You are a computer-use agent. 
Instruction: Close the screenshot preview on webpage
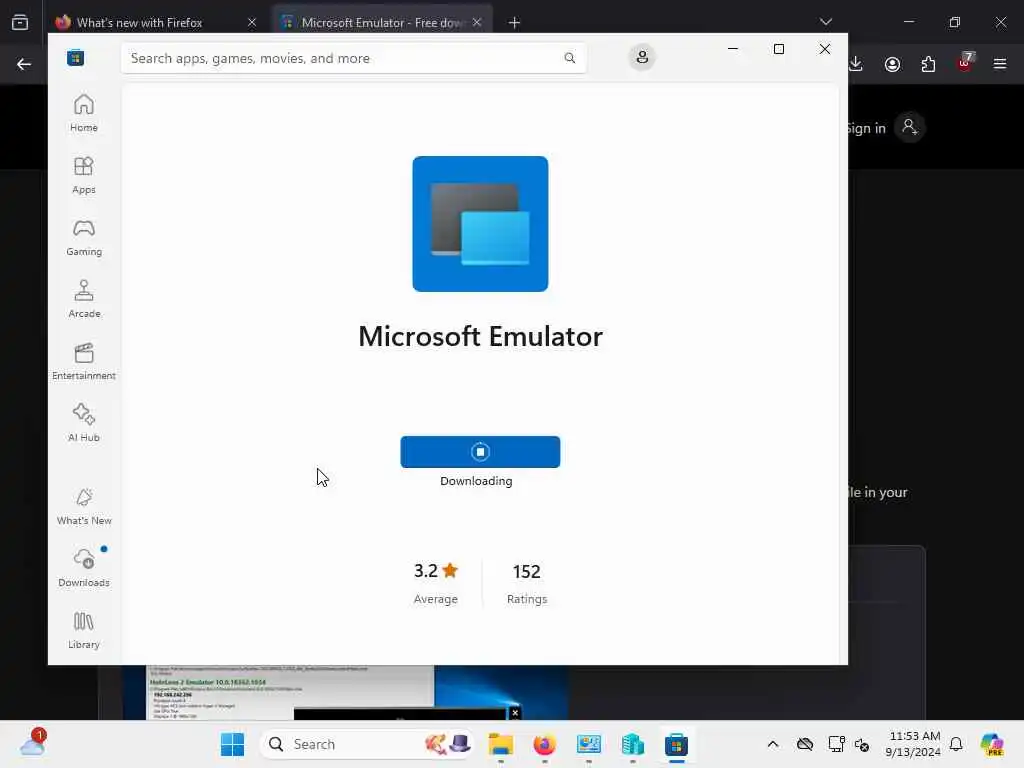[515, 712]
